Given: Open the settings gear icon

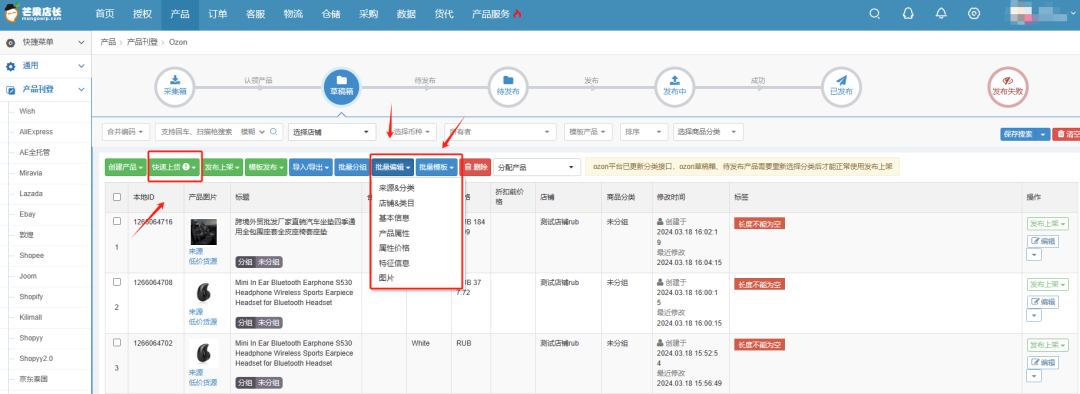Looking at the screenshot, I should 974,14.
